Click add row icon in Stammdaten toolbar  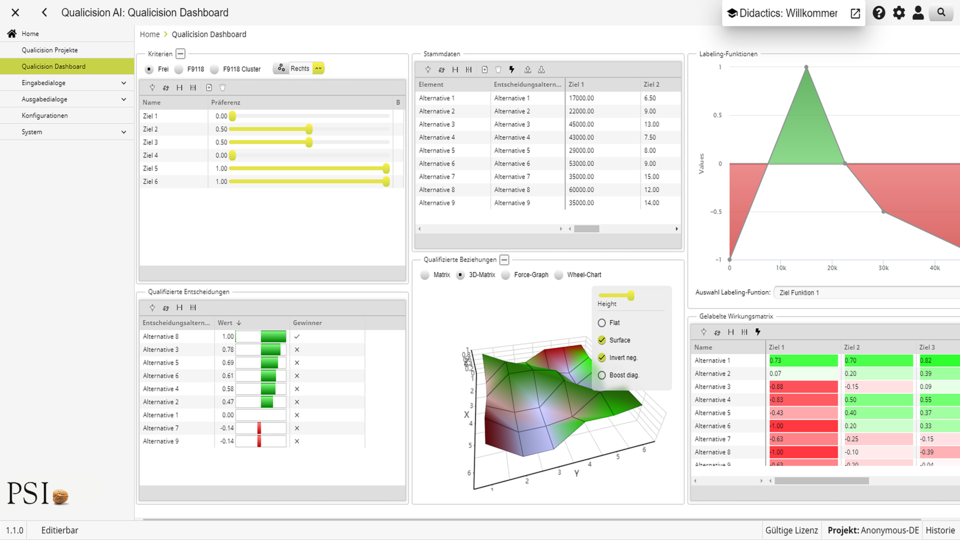(x=484, y=70)
